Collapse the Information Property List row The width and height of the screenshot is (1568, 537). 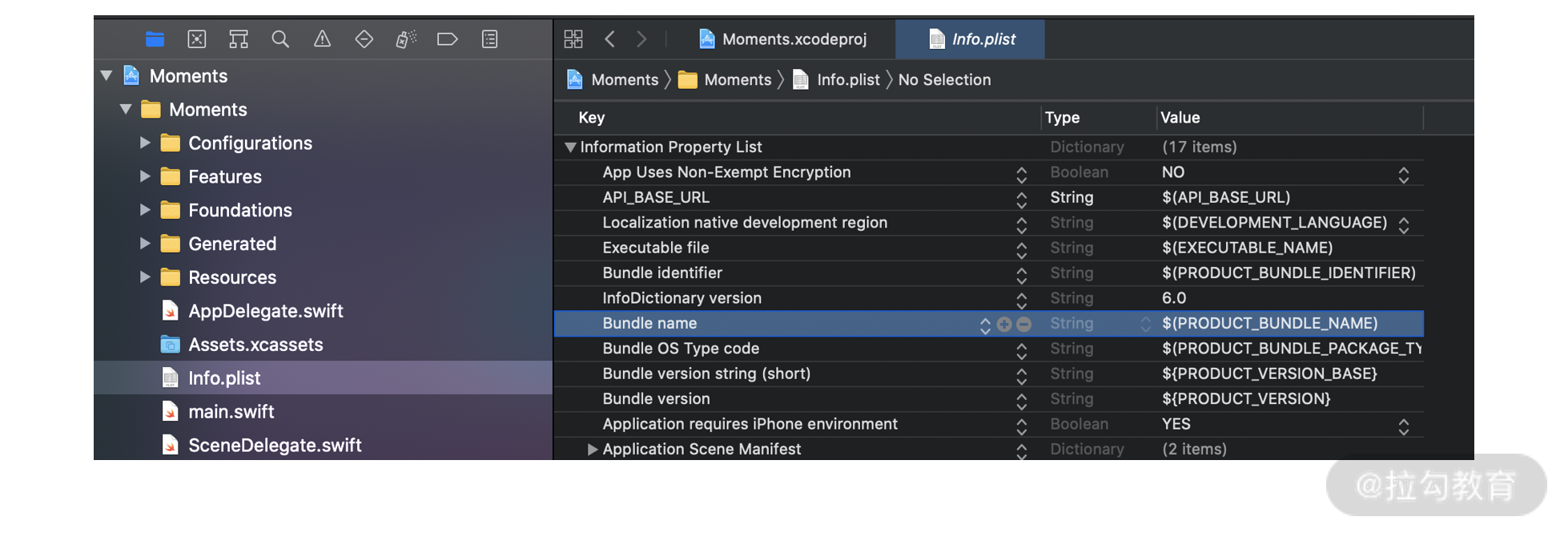(570, 147)
